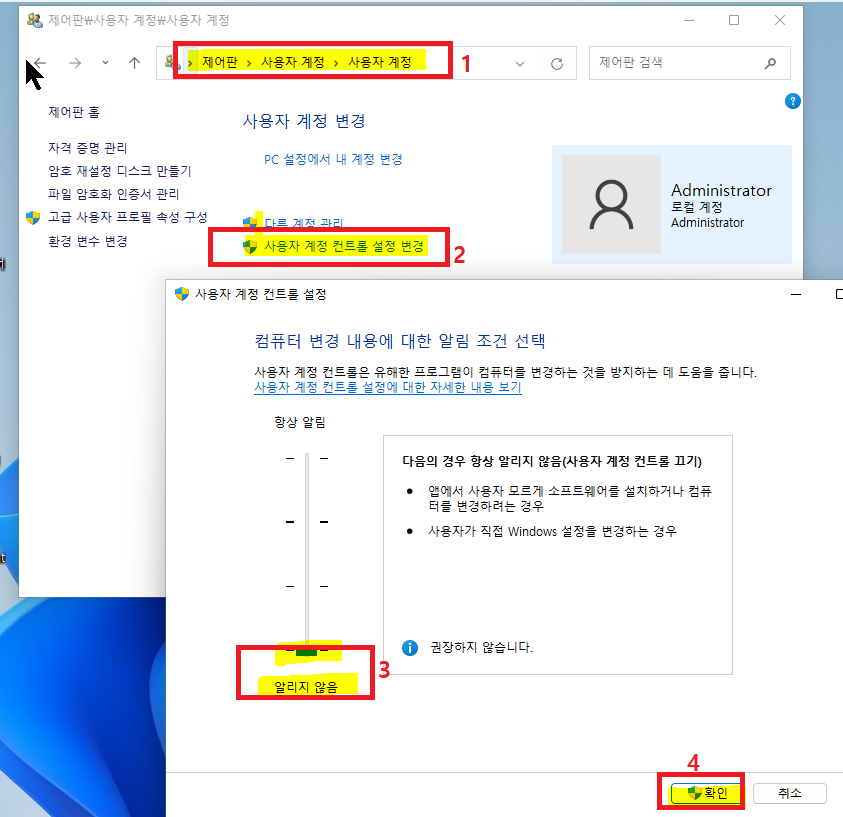Go up one level with the up arrow
This screenshot has width=843, height=817.
[134, 63]
